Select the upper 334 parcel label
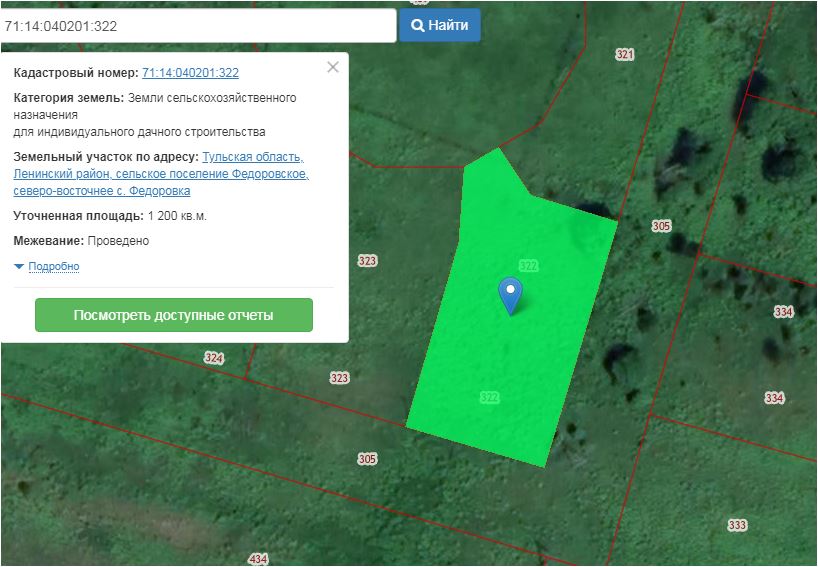 coord(783,312)
